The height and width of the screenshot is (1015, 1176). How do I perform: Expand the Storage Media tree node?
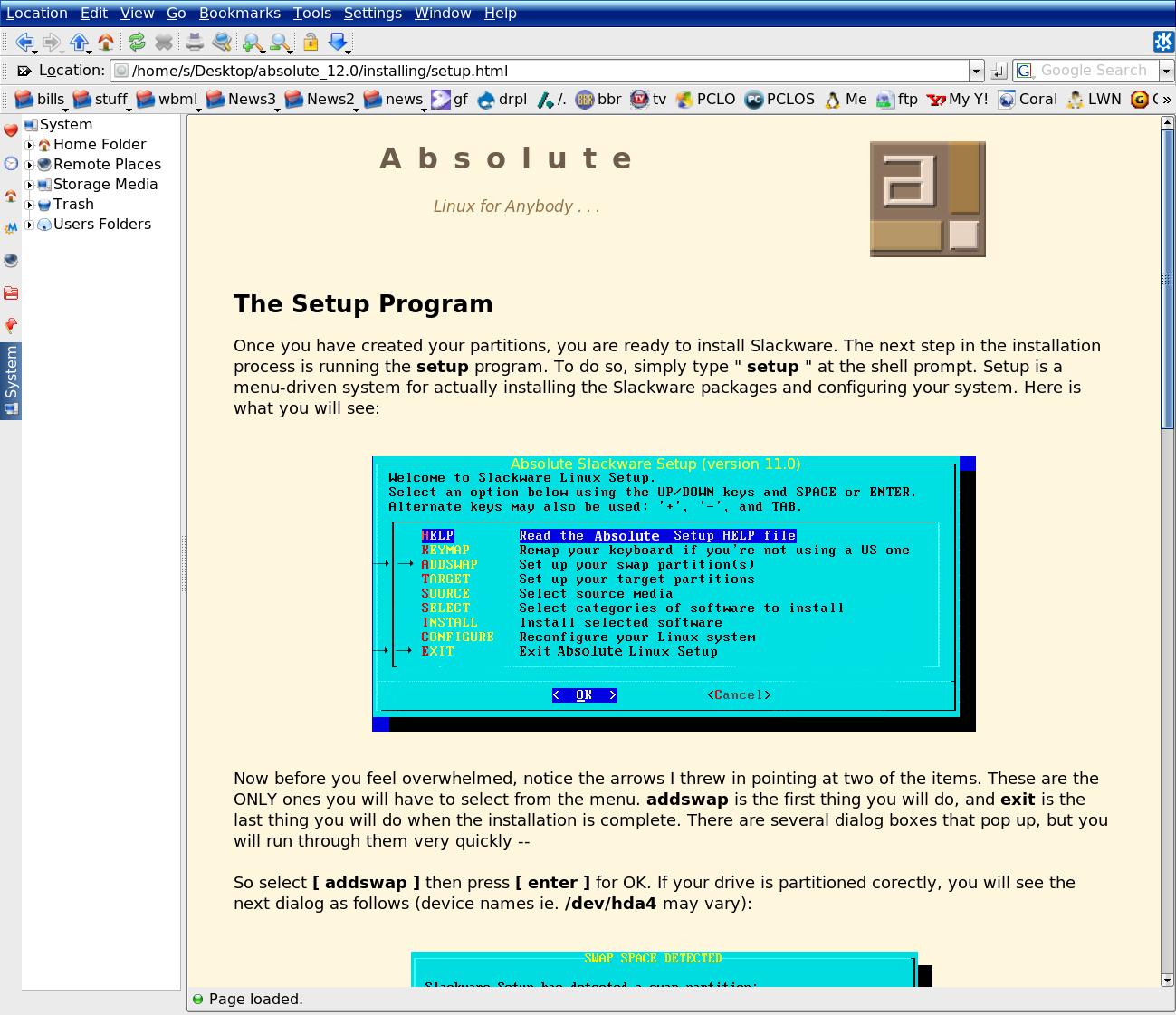(x=30, y=185)
